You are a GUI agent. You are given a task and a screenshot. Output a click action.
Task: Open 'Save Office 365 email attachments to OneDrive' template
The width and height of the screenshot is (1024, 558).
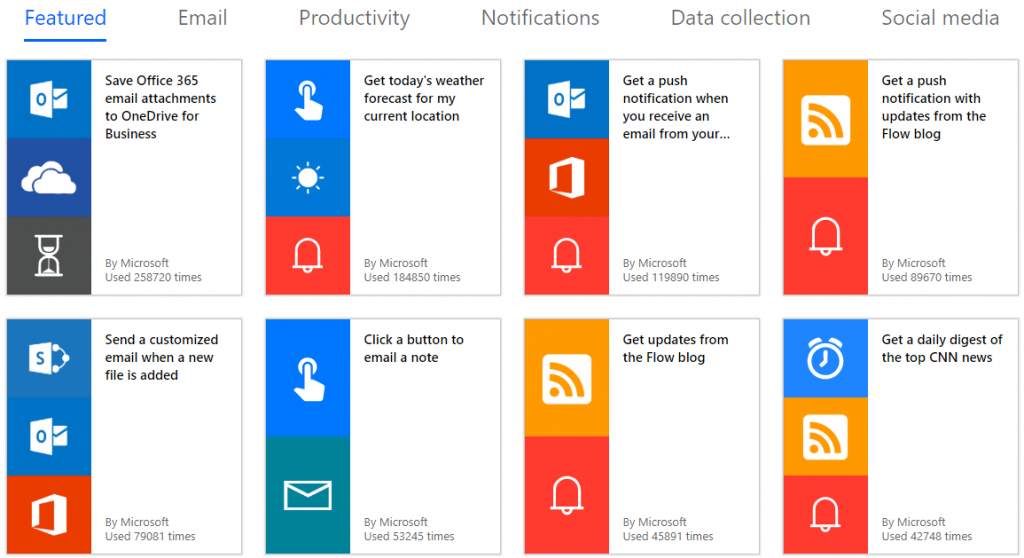tap(161, 107)
